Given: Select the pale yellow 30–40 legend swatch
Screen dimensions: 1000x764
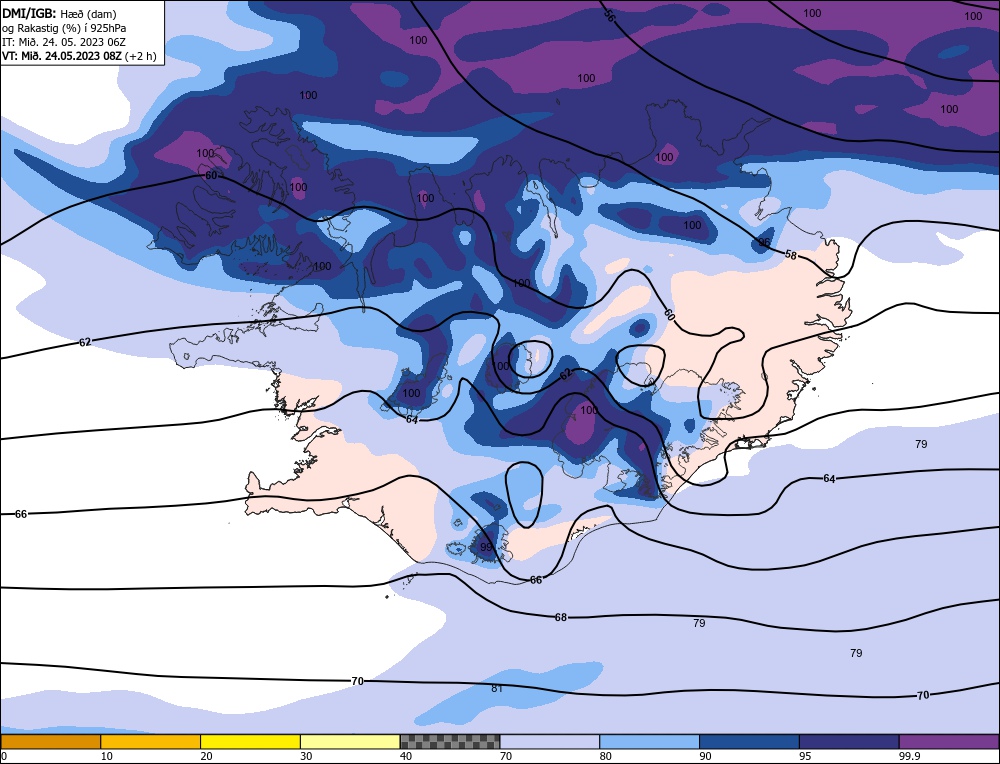Looking at the screenshot, I should point(350,741).
